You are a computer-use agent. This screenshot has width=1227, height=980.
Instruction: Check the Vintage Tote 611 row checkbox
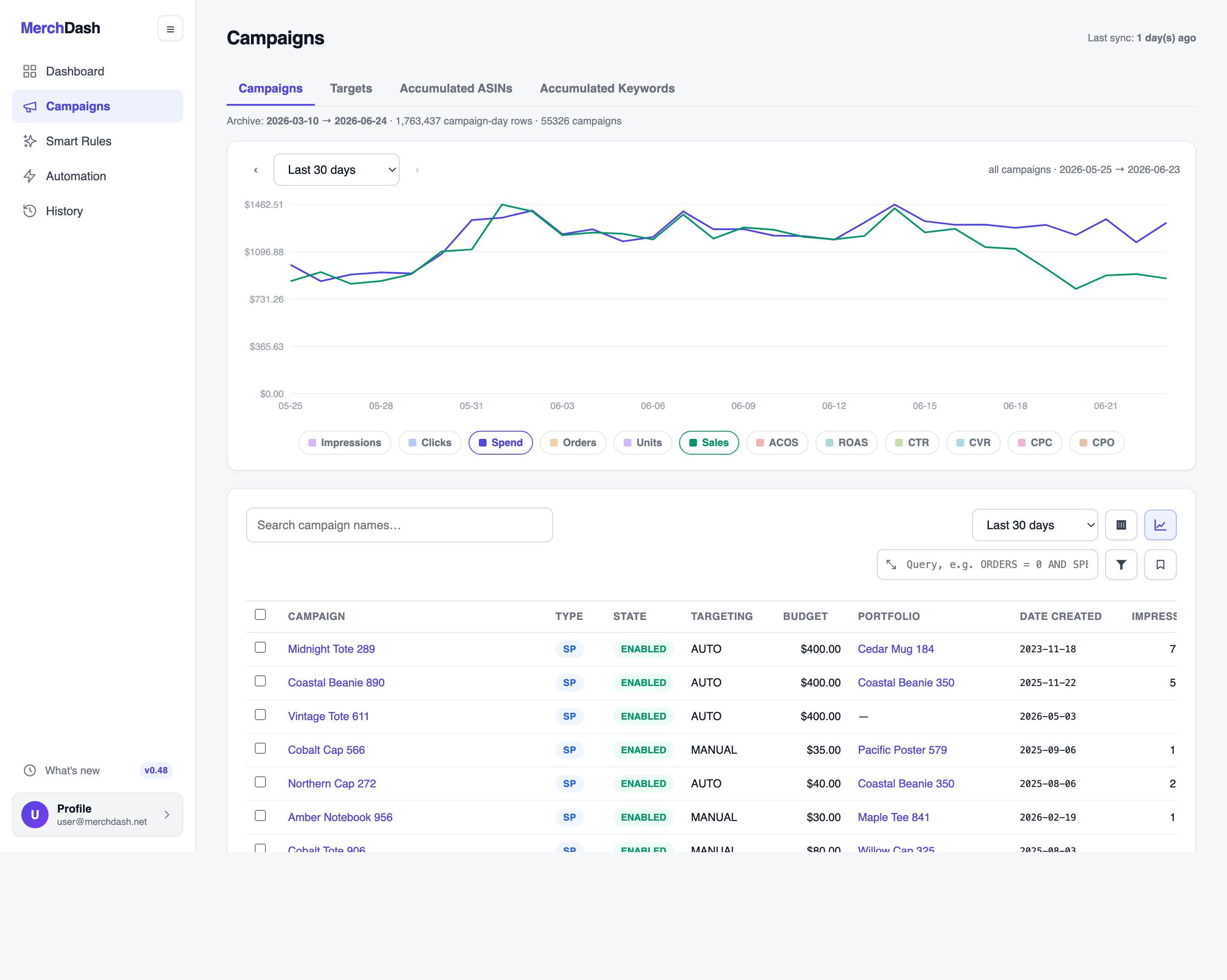260,715
